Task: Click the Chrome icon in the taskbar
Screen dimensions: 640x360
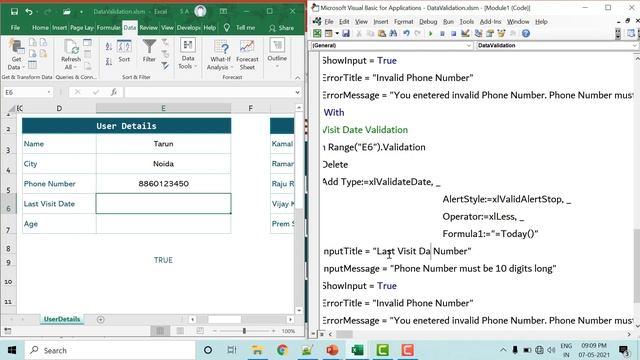Action: [282, 350]
